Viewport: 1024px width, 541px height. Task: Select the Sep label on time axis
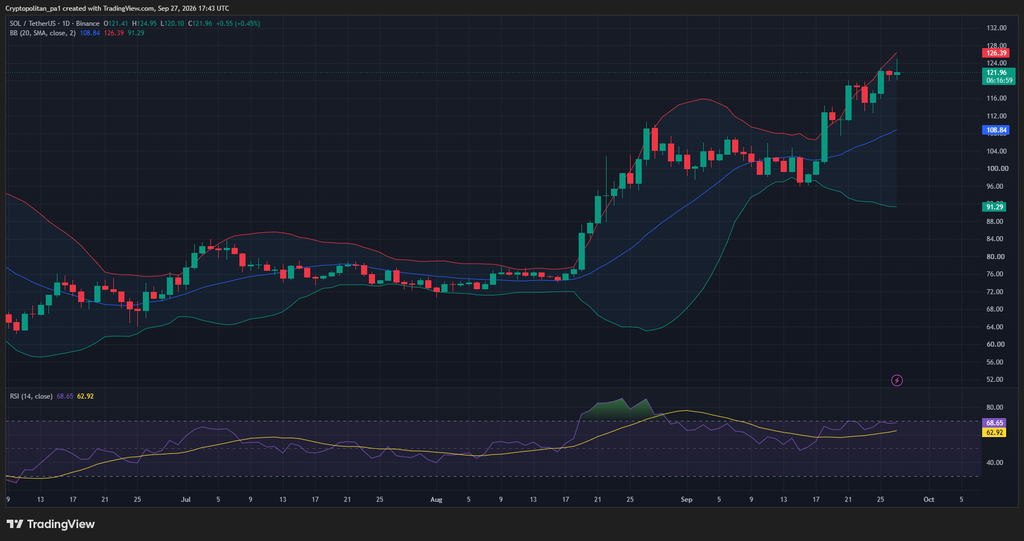pyautogui.click(x=686, y=499)
